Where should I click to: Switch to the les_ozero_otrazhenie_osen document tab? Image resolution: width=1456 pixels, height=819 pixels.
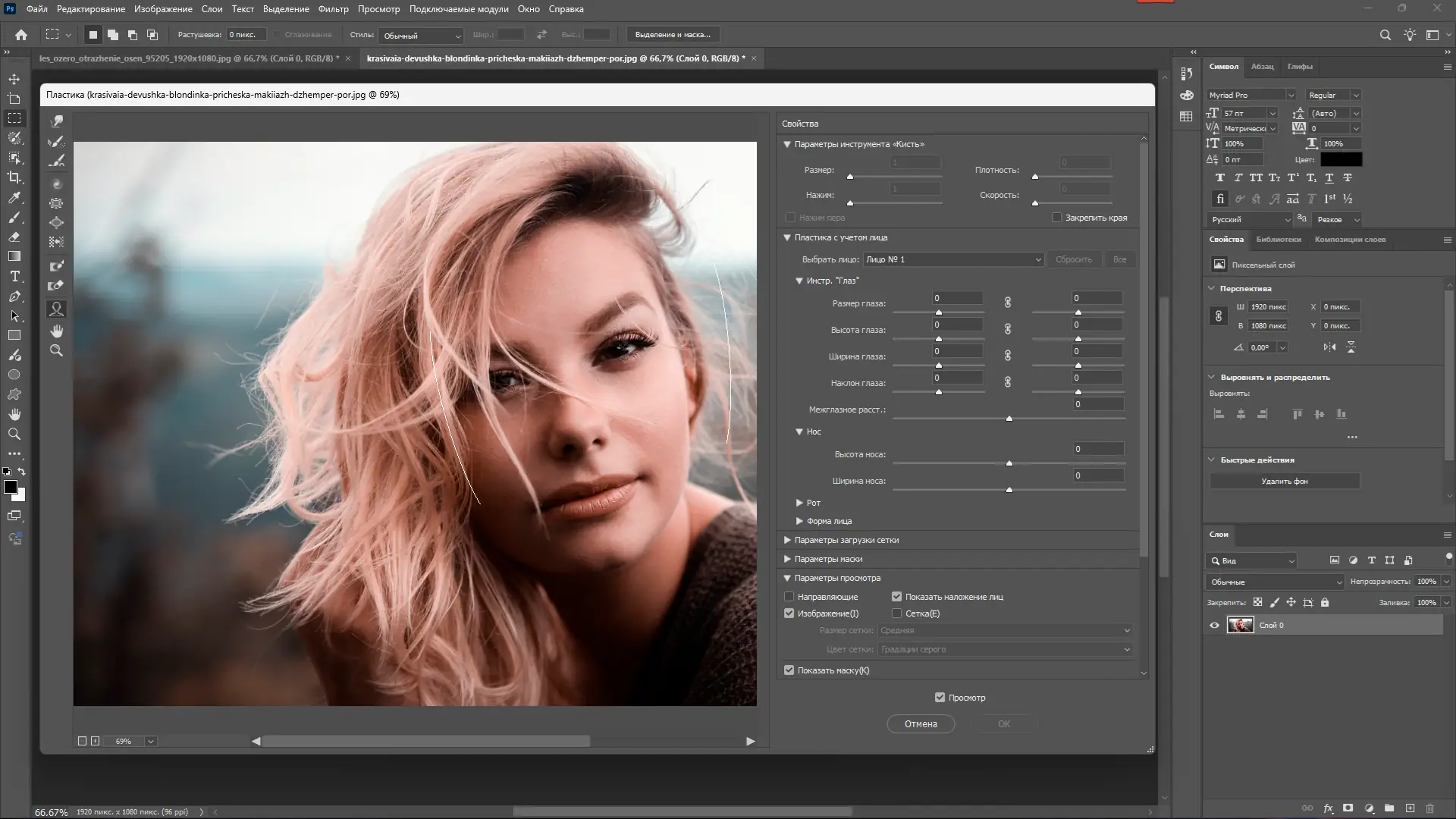[x=189, y=58]
